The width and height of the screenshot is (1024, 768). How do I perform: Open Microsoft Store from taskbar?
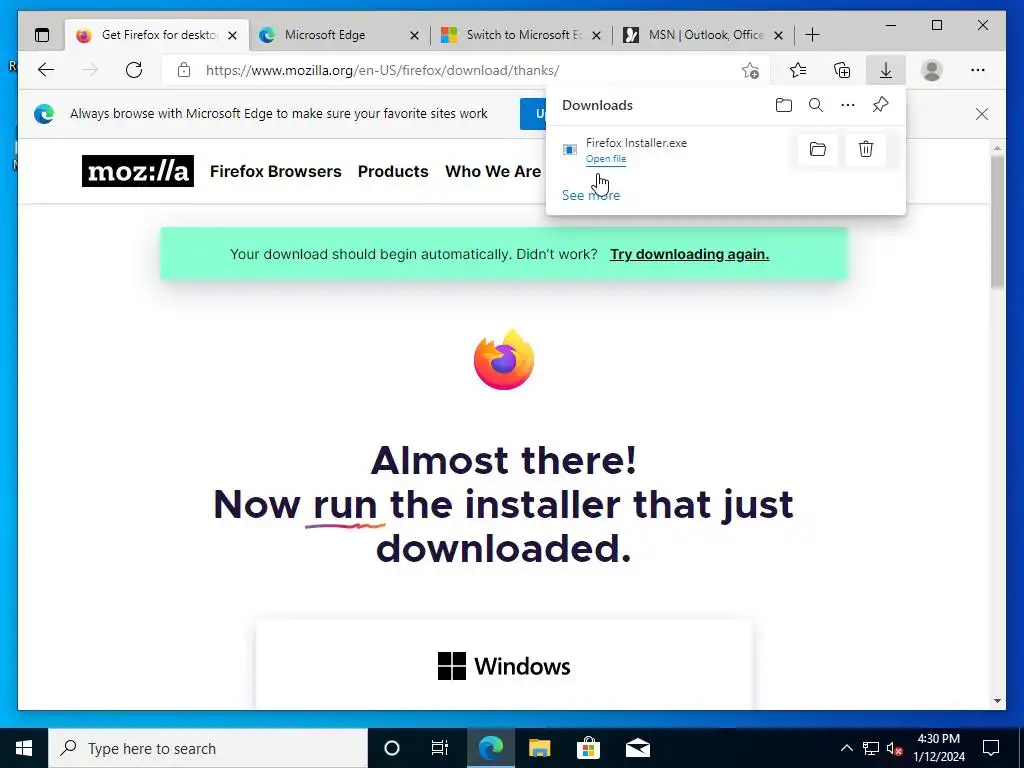click(588, 748)
